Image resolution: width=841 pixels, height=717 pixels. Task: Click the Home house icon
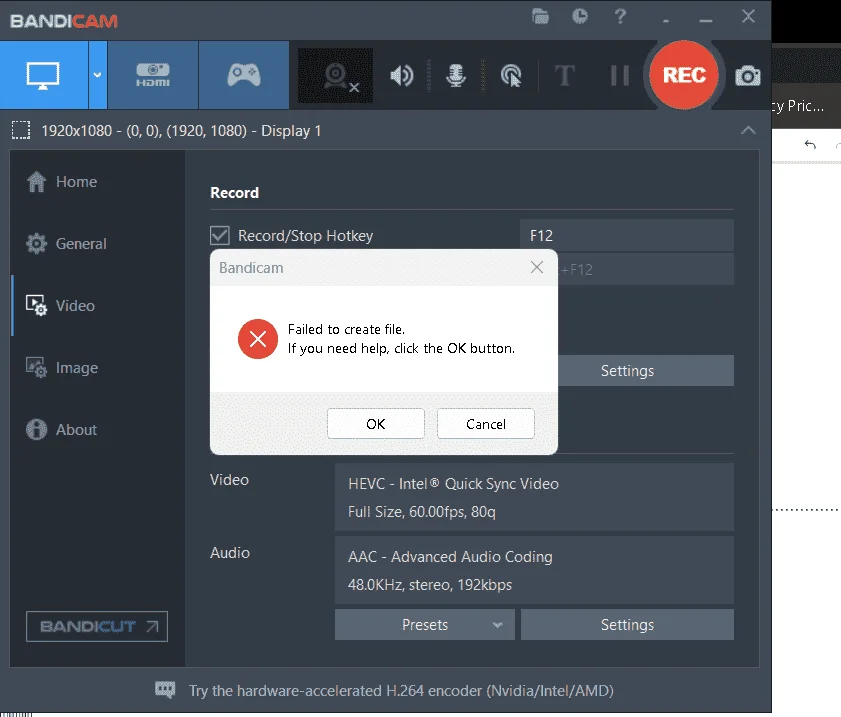point(36,181)
